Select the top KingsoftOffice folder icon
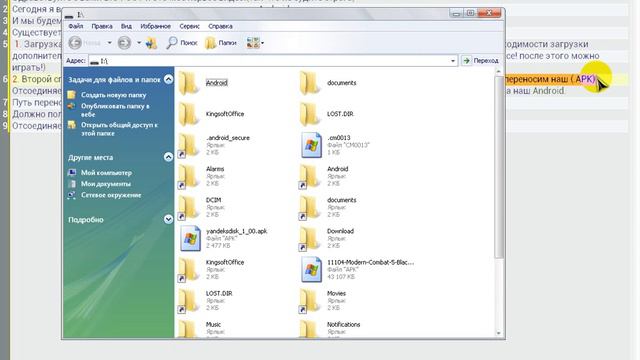 189,114
